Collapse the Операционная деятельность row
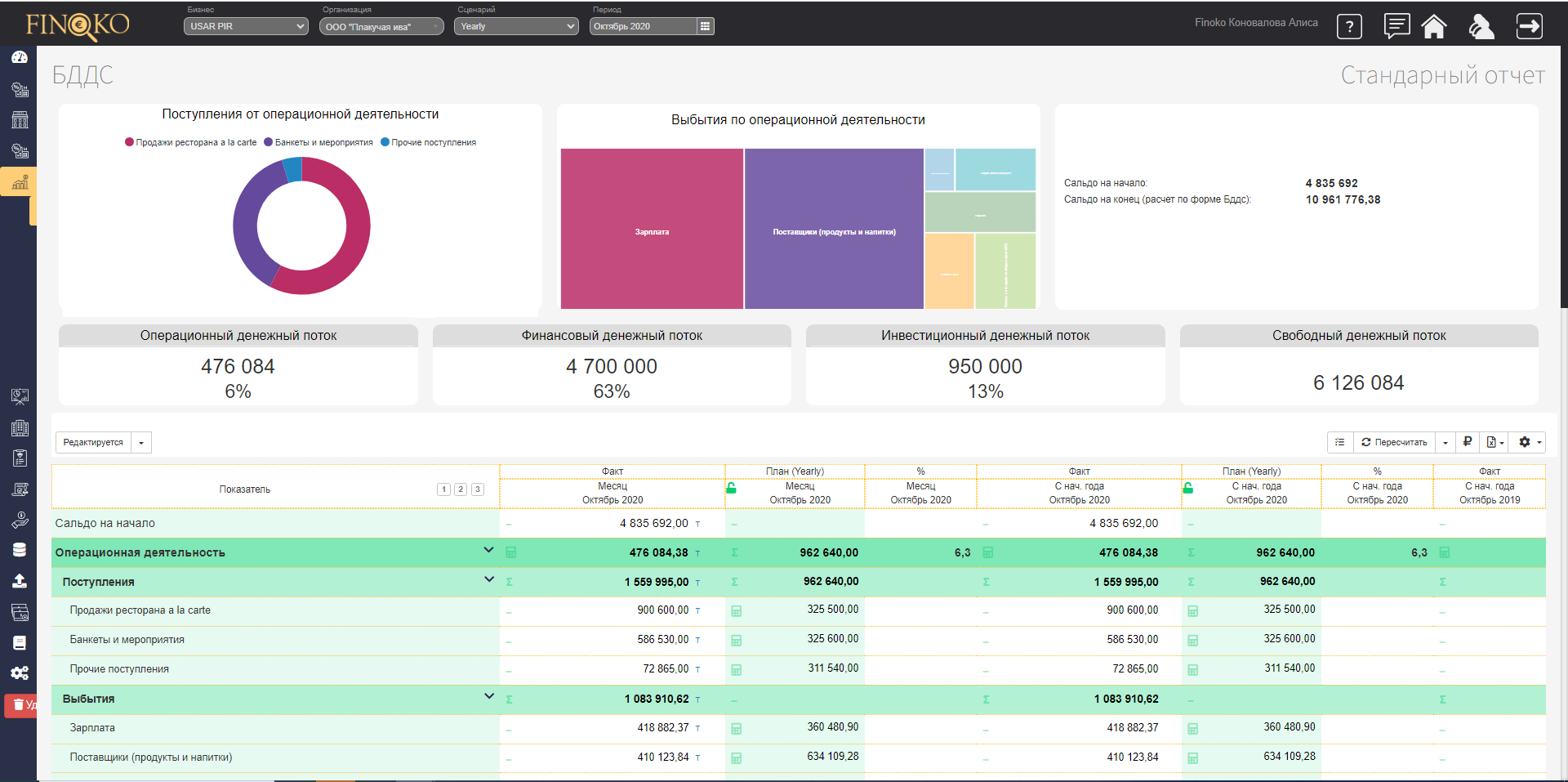Screen dimensions: 1568x782 click(488, 550)
